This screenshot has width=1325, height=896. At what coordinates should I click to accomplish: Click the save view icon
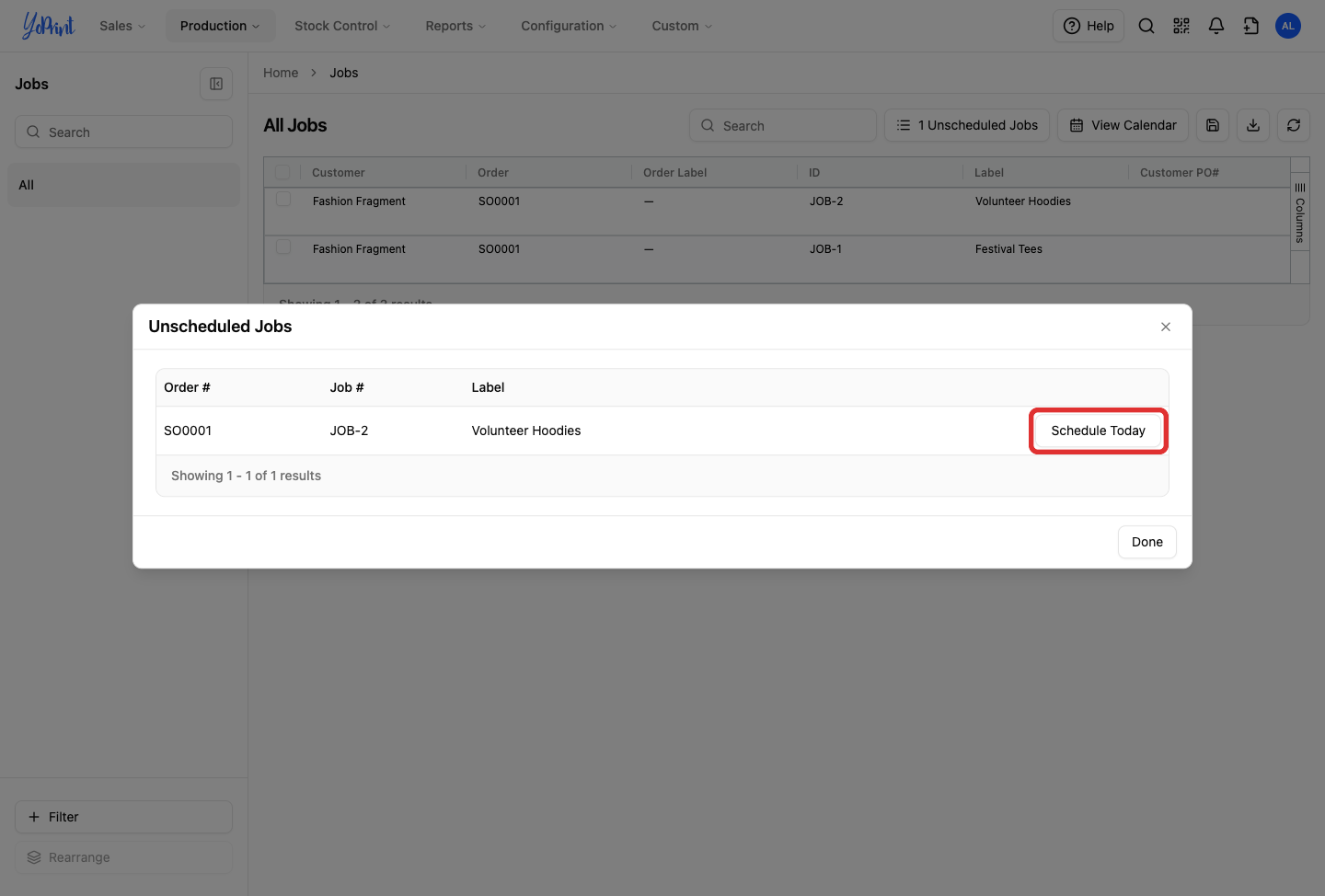pyautogui.click(x=1213, y=125)
